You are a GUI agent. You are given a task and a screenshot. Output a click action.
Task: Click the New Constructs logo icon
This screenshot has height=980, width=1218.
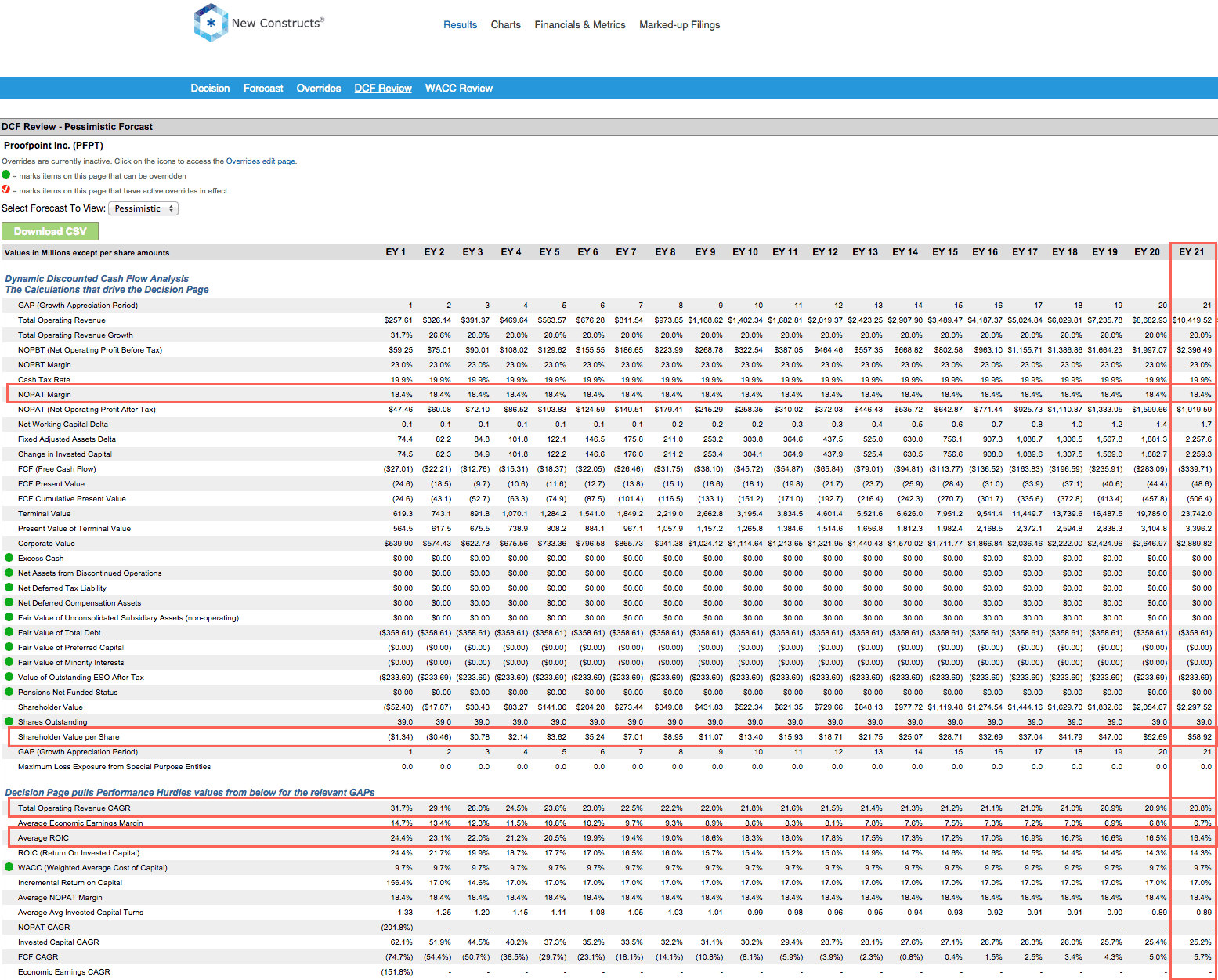coord(211,23)
